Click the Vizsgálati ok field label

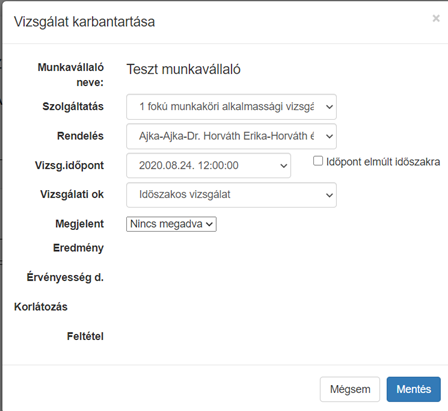pyautogui.click(x=72, y=194)
